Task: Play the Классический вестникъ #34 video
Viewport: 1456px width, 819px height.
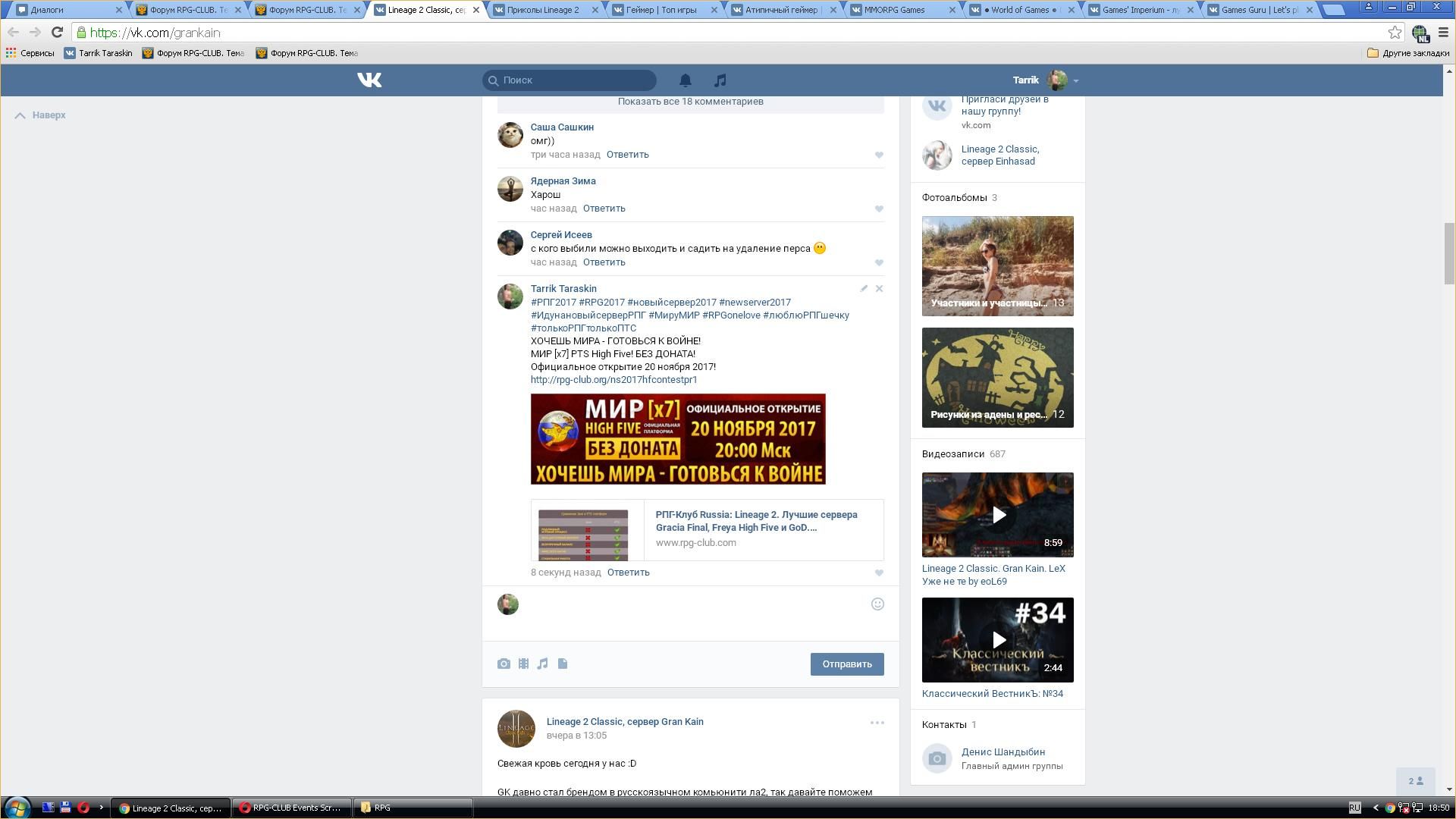Action: [998, 640]
